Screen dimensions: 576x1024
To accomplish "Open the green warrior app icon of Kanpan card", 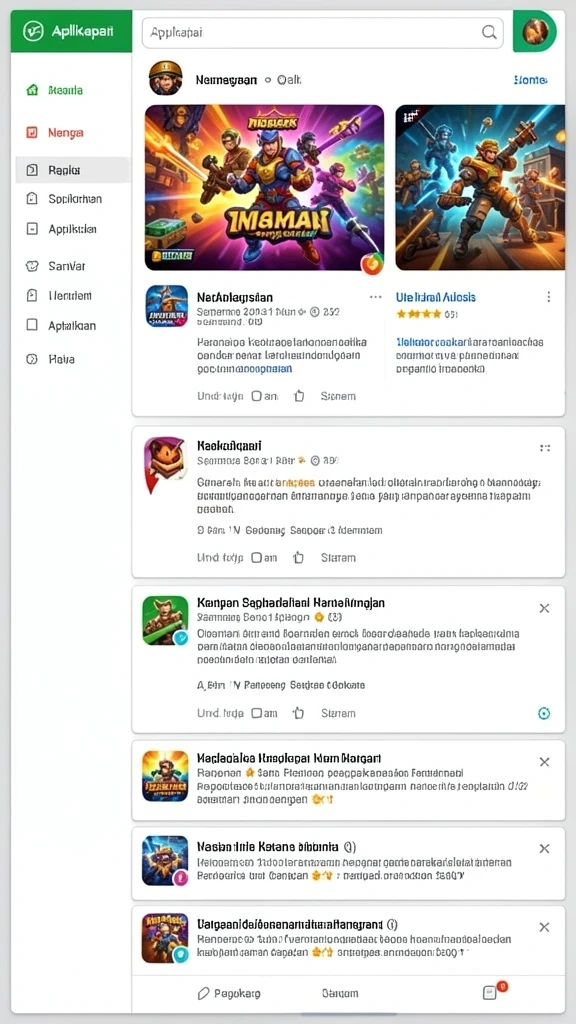I will coord(165,620).
